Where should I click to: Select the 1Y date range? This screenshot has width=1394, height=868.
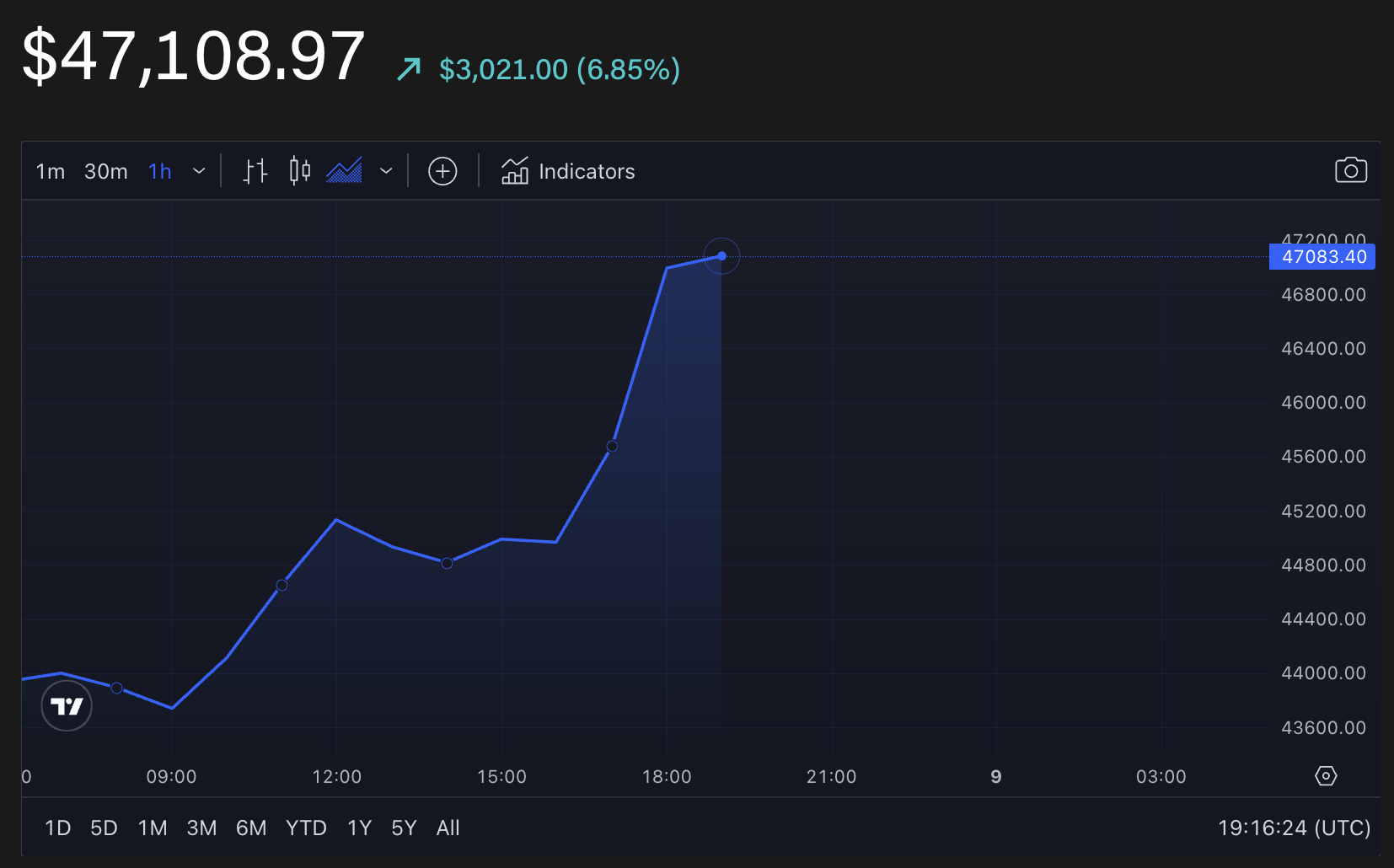tap(359, 828)
